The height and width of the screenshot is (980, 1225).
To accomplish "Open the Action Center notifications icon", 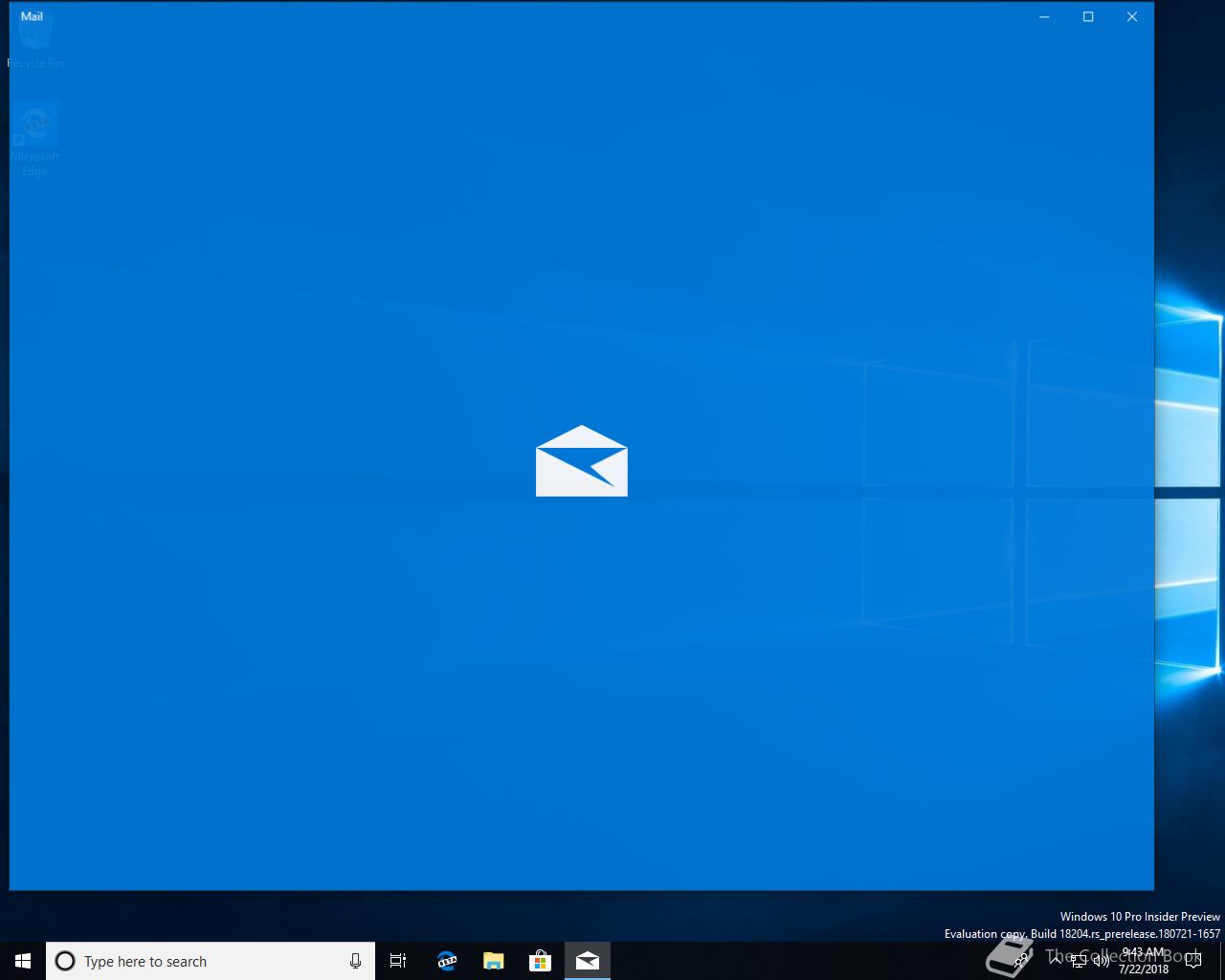I will (x=1192, y=961).
